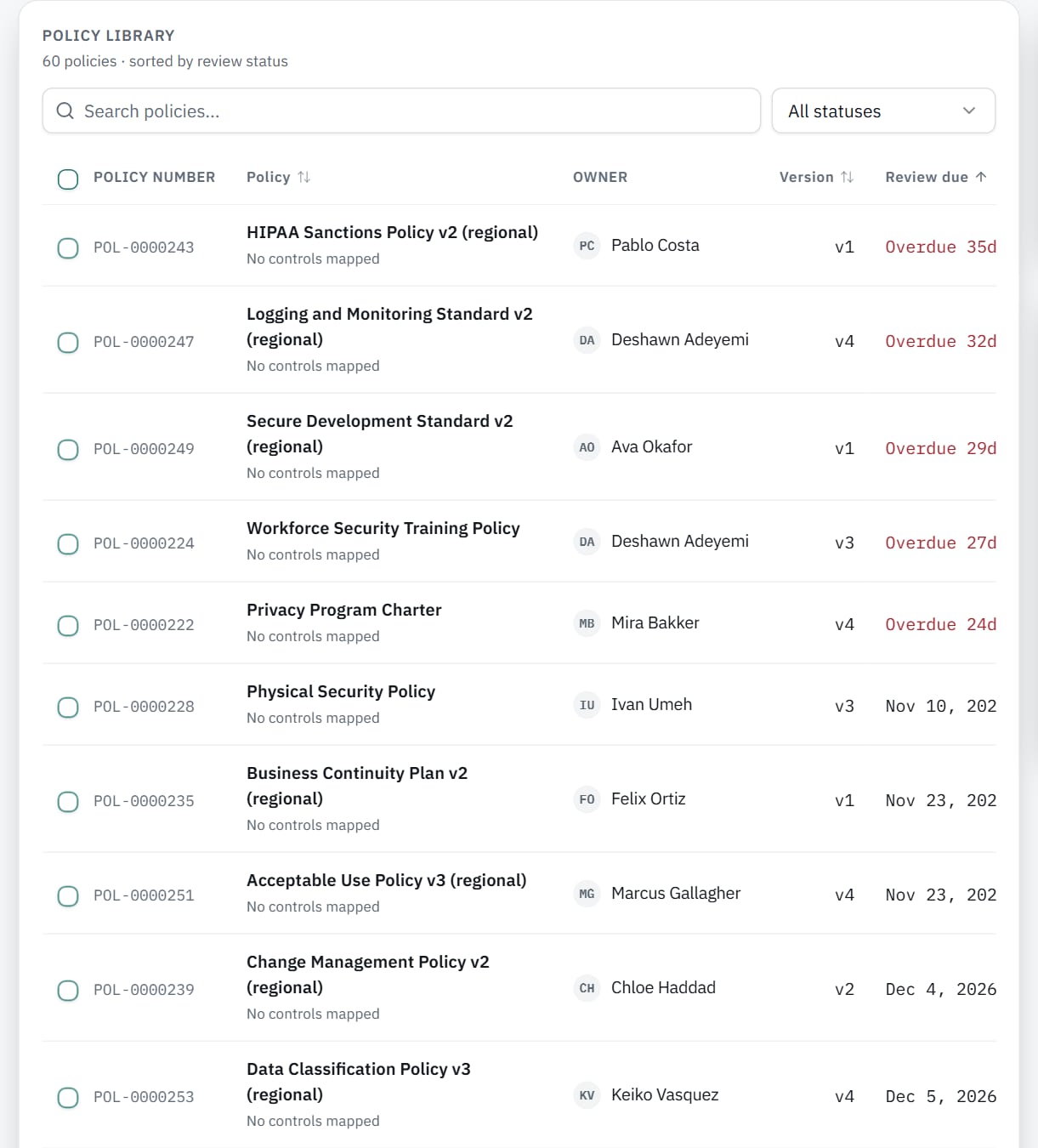Click owner name Pablo Costa
1038x1148 pixels.
[655, 245]
